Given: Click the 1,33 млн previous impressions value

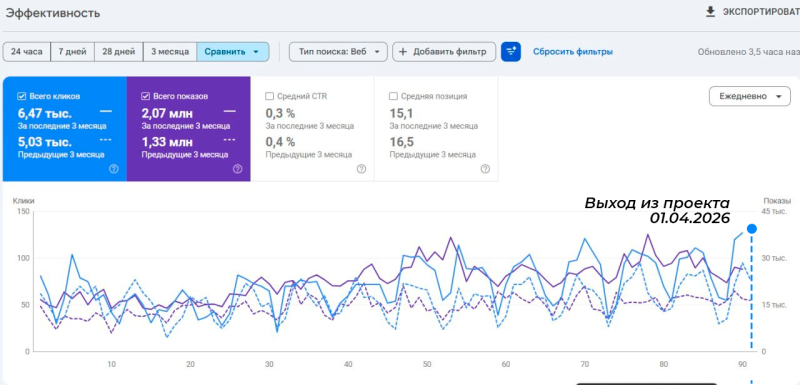Looking at the screenshot, I should click(x=167, y=142).
